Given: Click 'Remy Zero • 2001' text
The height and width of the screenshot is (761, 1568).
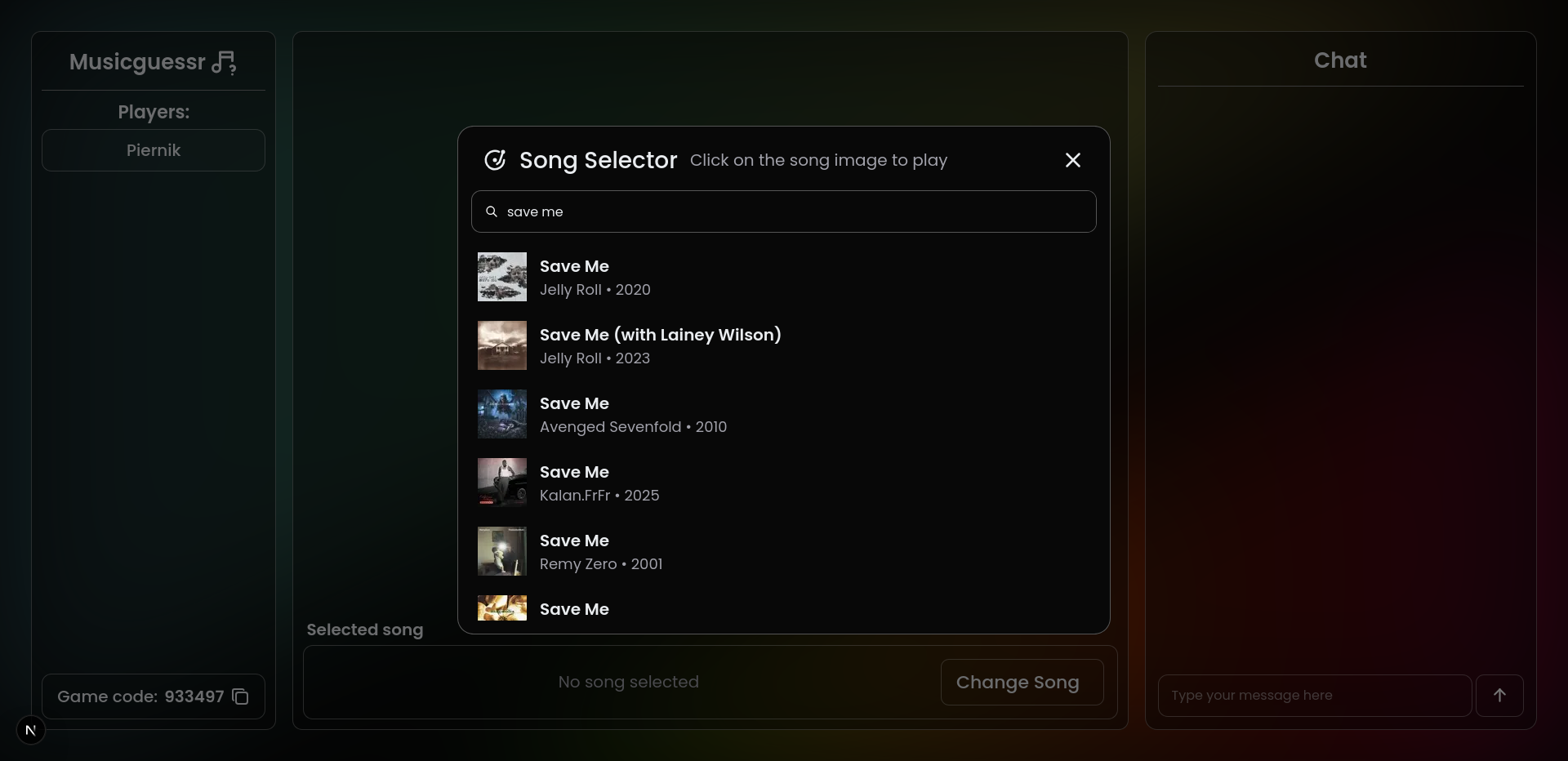Looking at the screenshot, I should pos(601,564).
